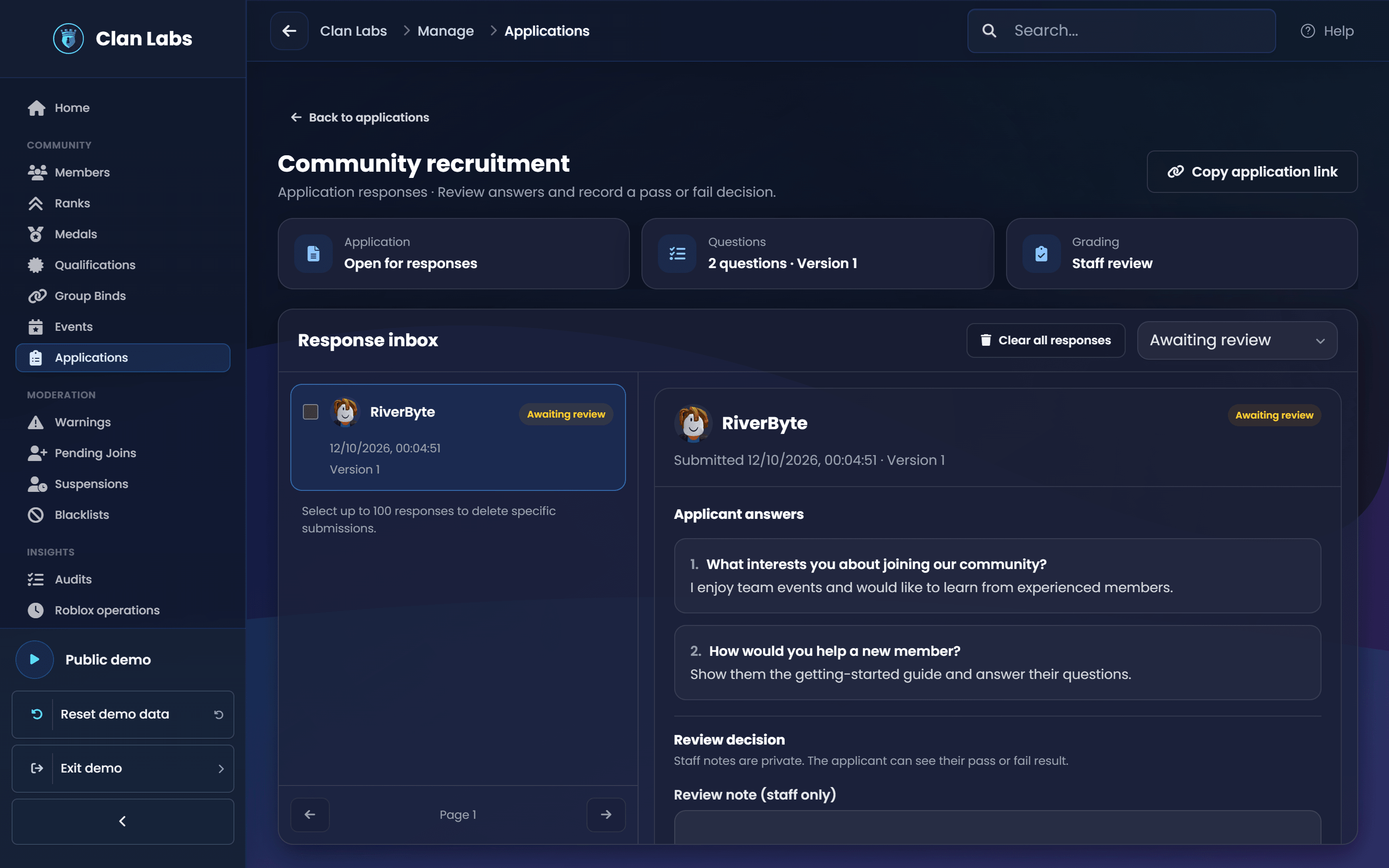Go to Home in the sidebar

tap(123, 108)
